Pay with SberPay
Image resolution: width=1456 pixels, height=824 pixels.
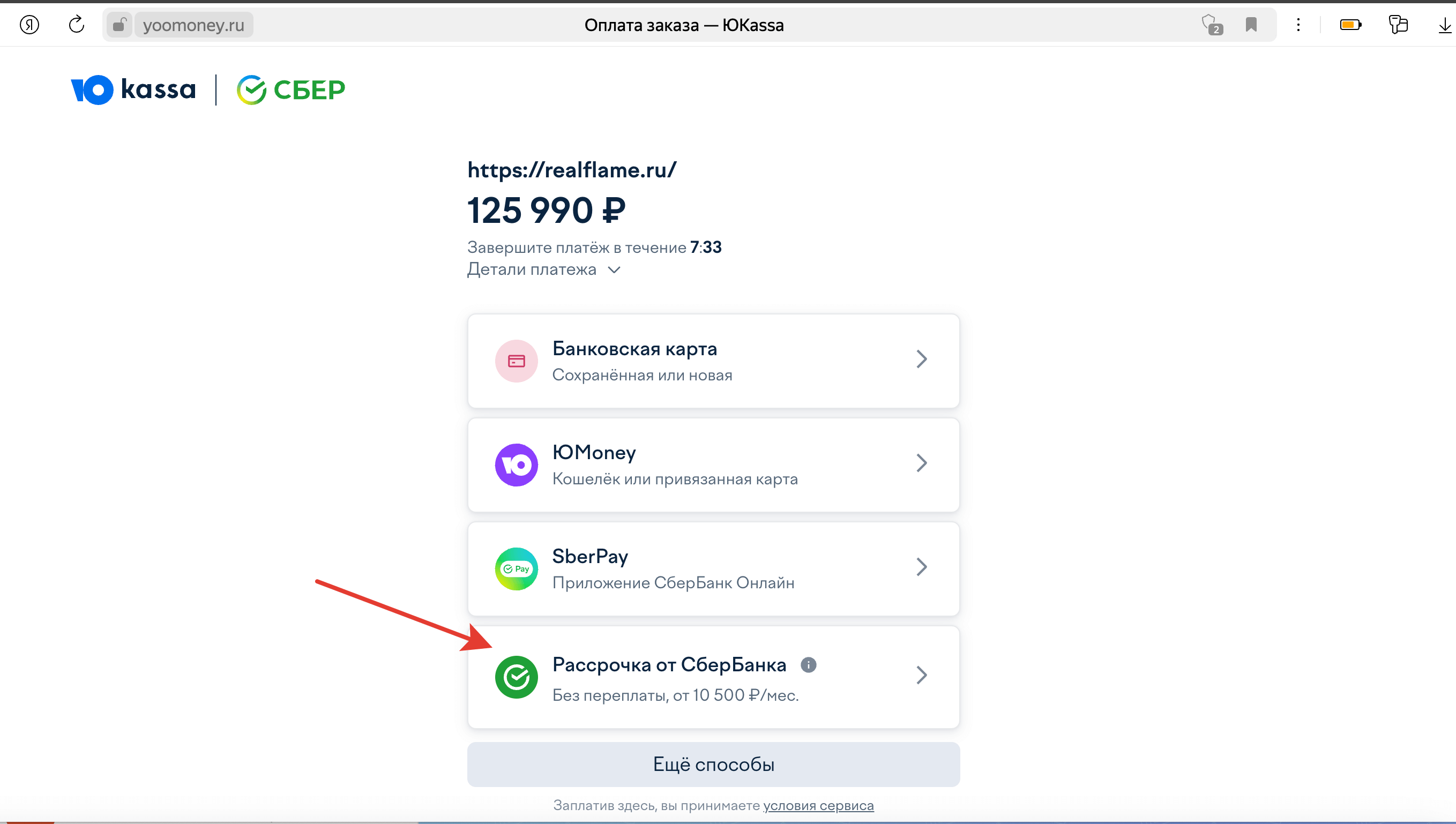click(714, 569)
